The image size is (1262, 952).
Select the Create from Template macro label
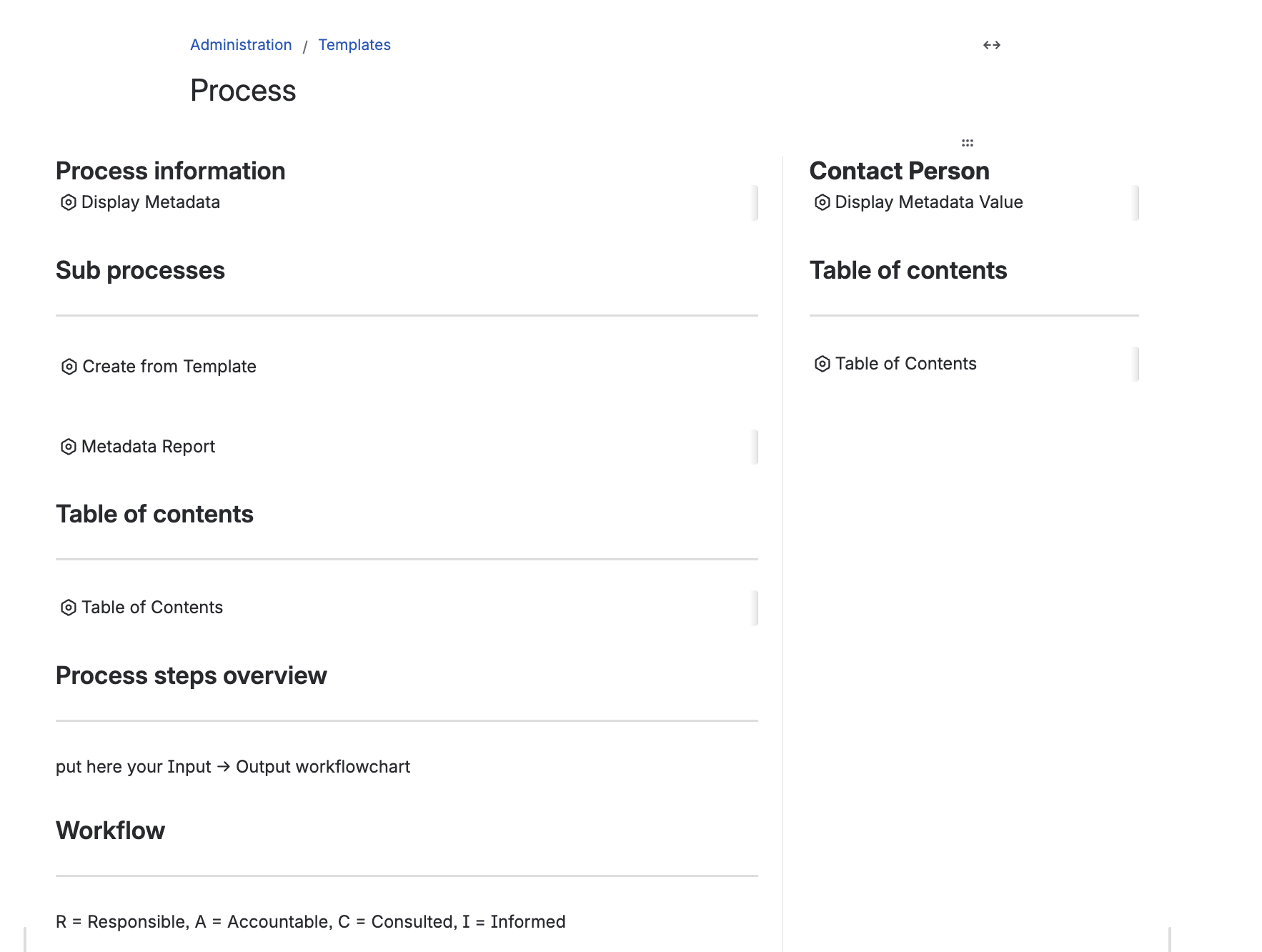169,367
